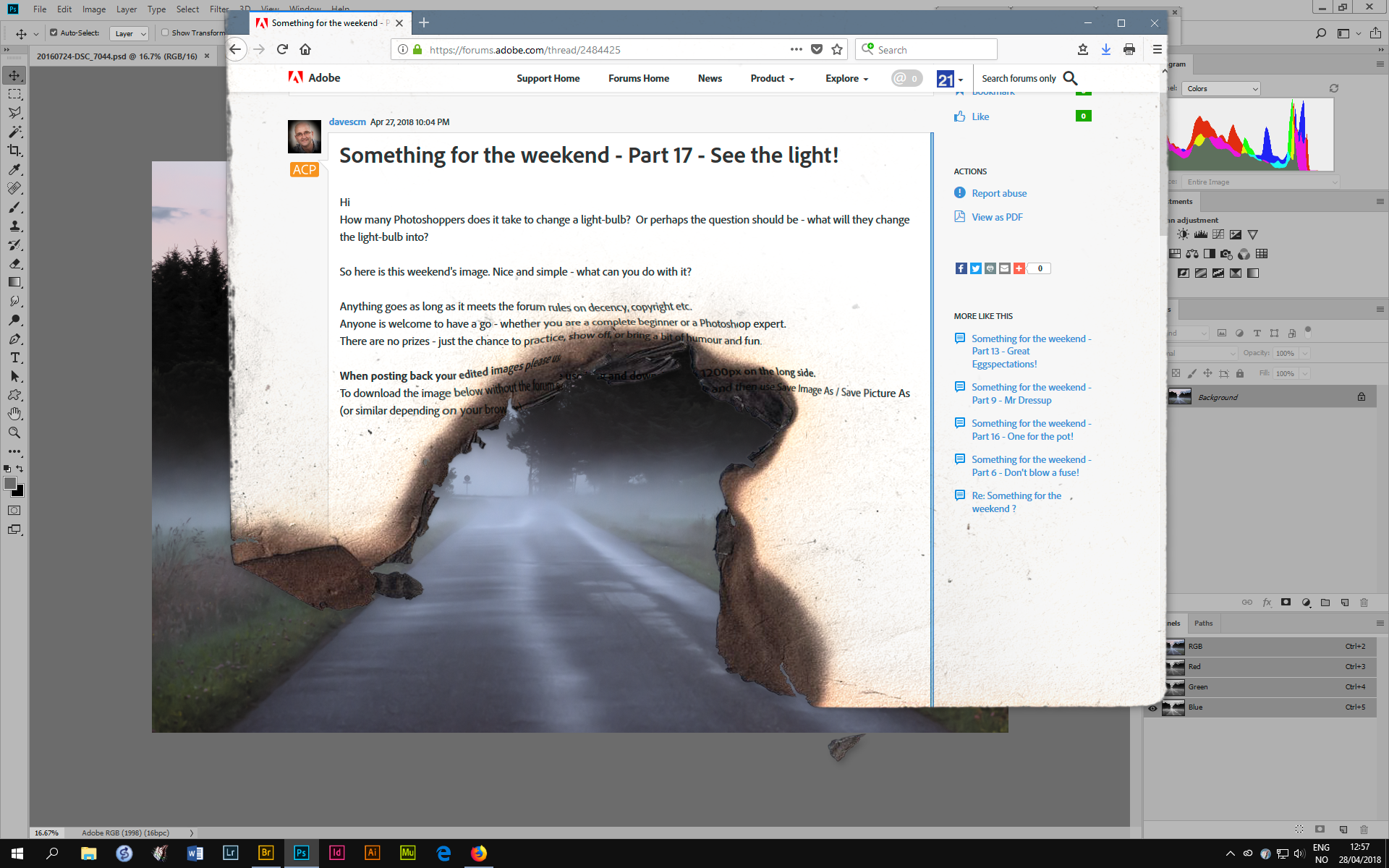Toggle Quick Mask mode
The height and width of the screenshot is (868, 1389).
coord(14,511)
